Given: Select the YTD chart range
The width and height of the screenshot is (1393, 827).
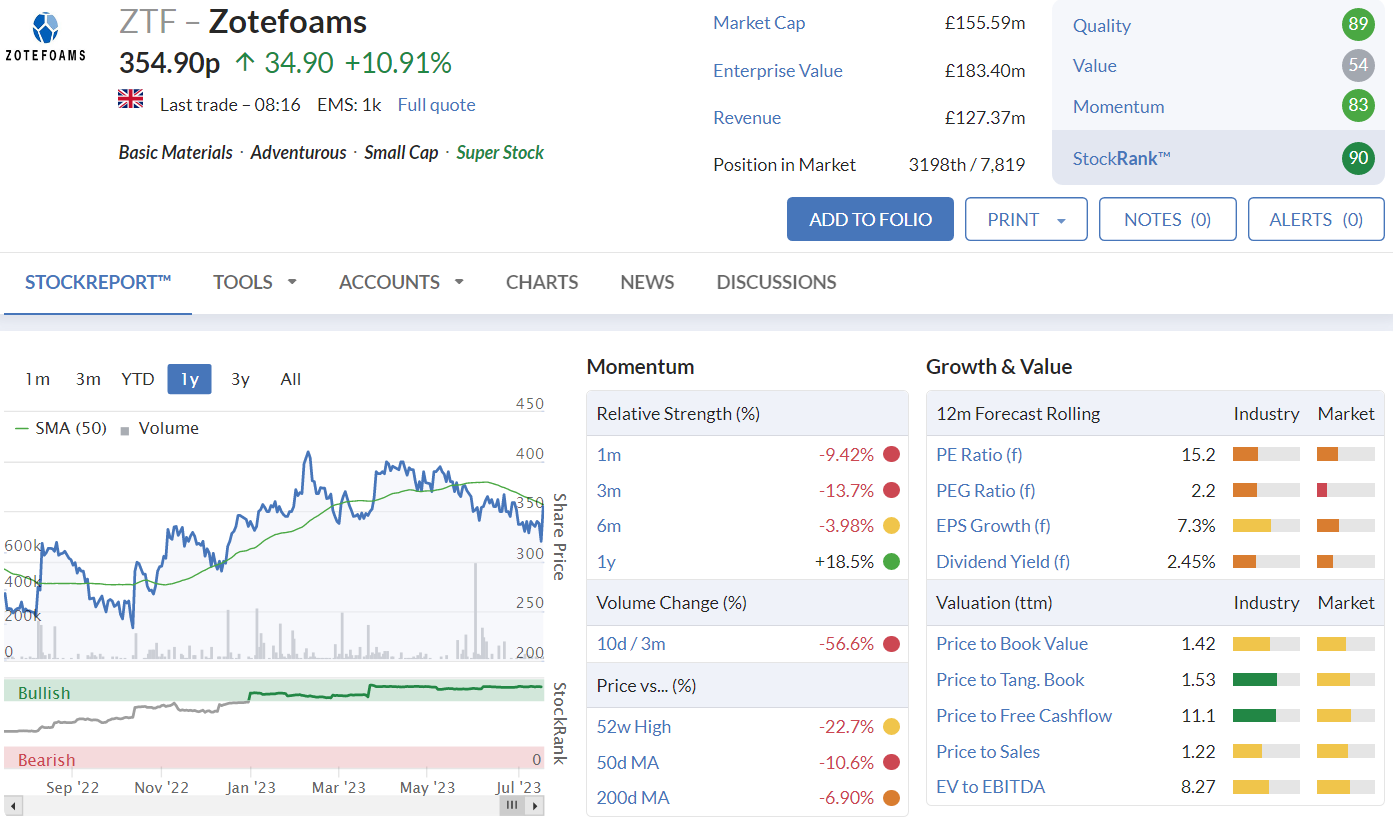Looking at the screenshot, I should click(x=138, y=379).
